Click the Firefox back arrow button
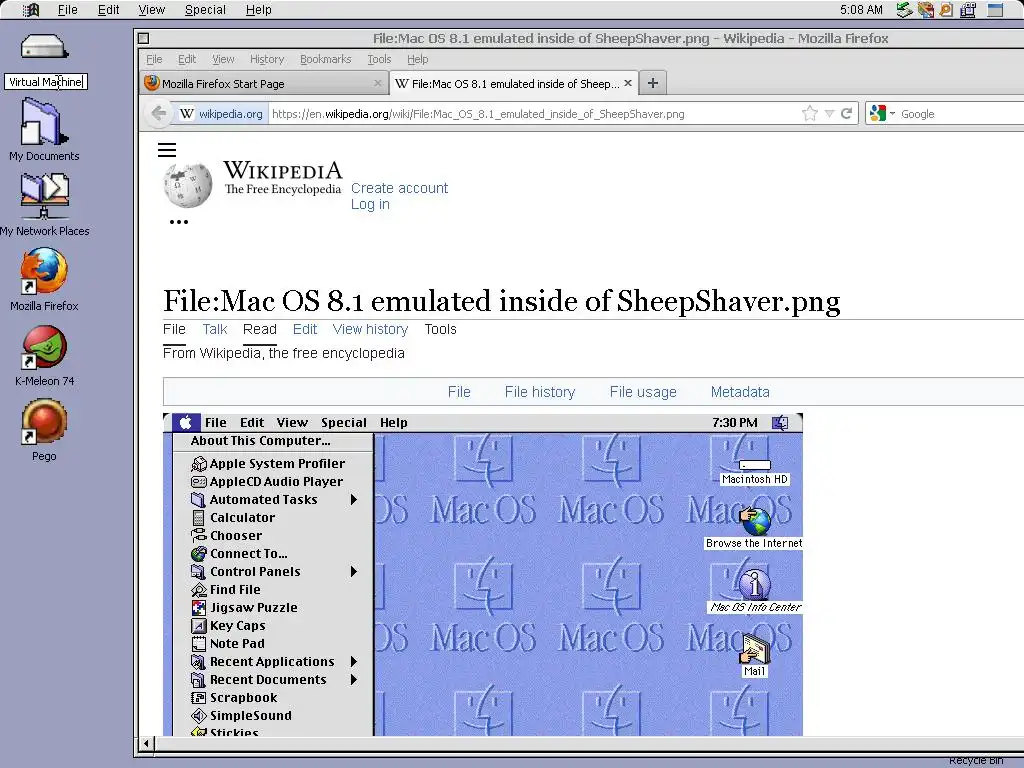 tap(159, 114)
